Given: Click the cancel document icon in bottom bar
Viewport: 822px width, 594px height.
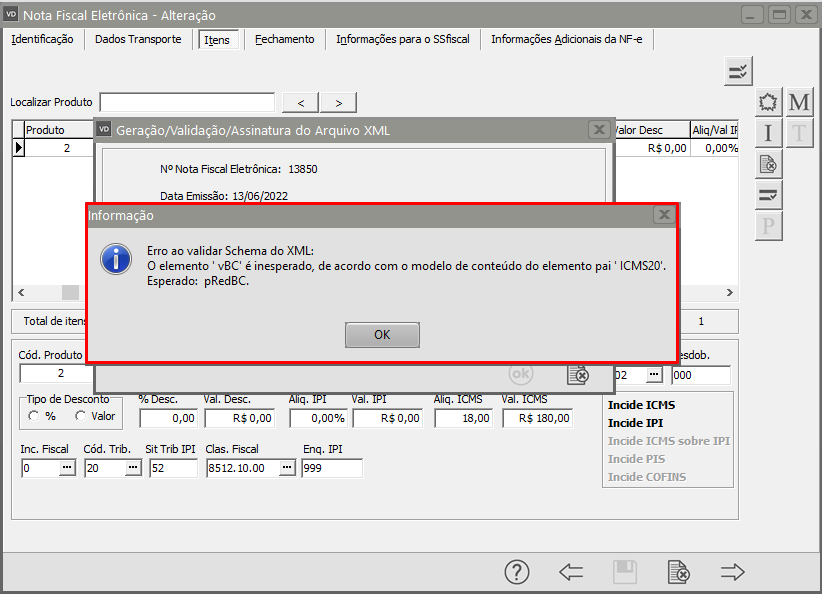Looking at the screenshot, I should coord(678,572).
